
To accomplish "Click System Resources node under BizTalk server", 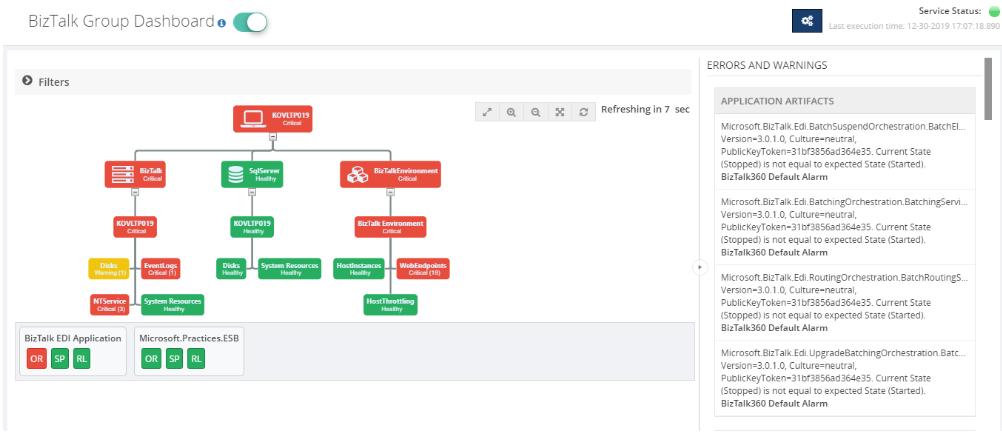I will coord(173,304).
